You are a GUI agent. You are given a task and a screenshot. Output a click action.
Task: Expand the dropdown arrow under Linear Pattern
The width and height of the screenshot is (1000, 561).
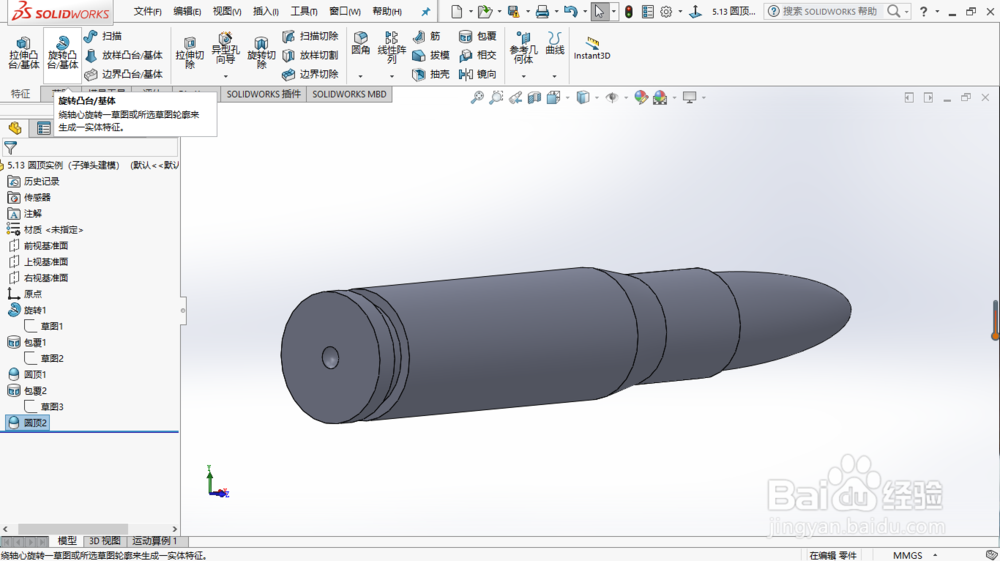pos(392,76)
